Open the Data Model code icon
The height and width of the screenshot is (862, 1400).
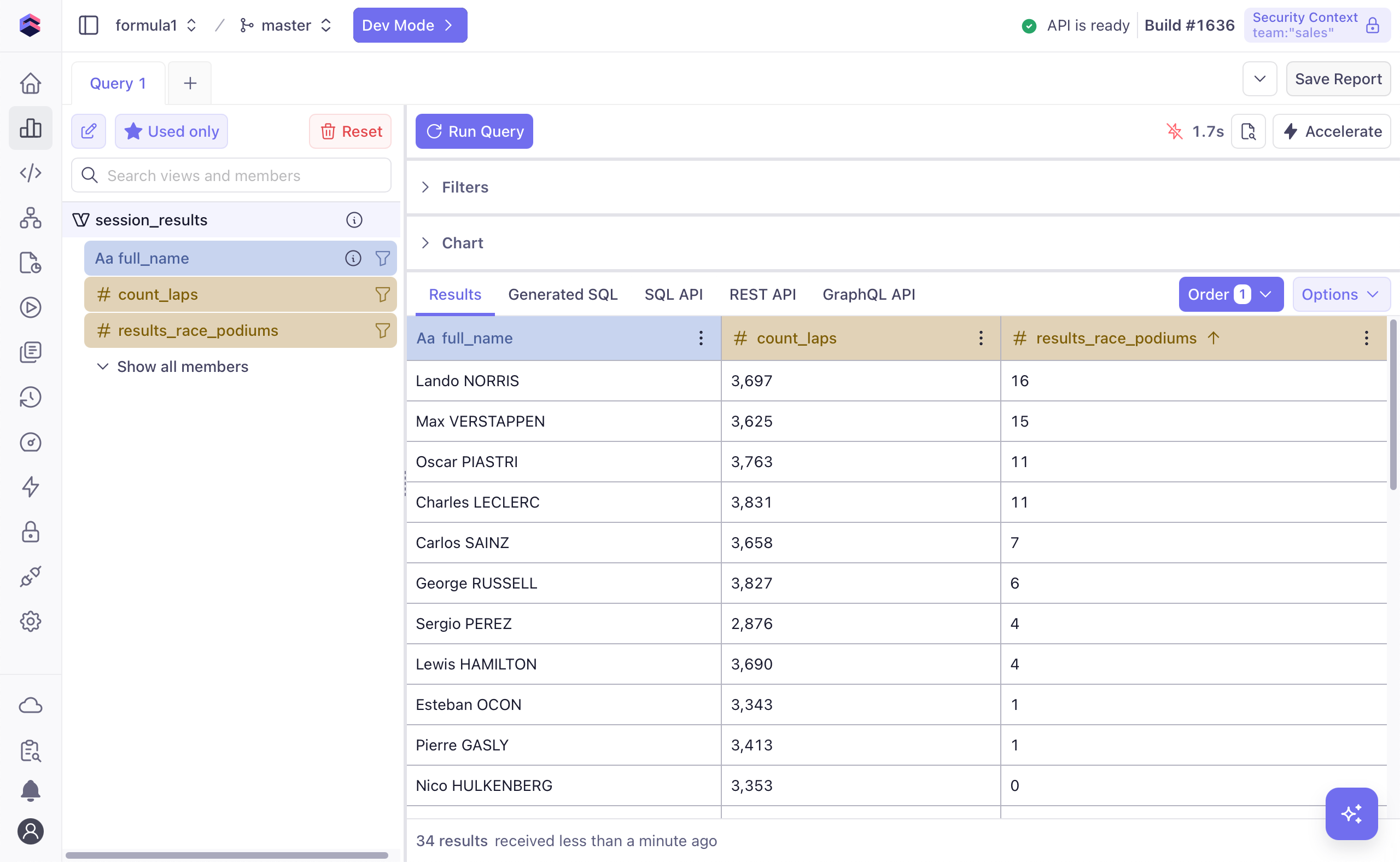tap(31, 173)
